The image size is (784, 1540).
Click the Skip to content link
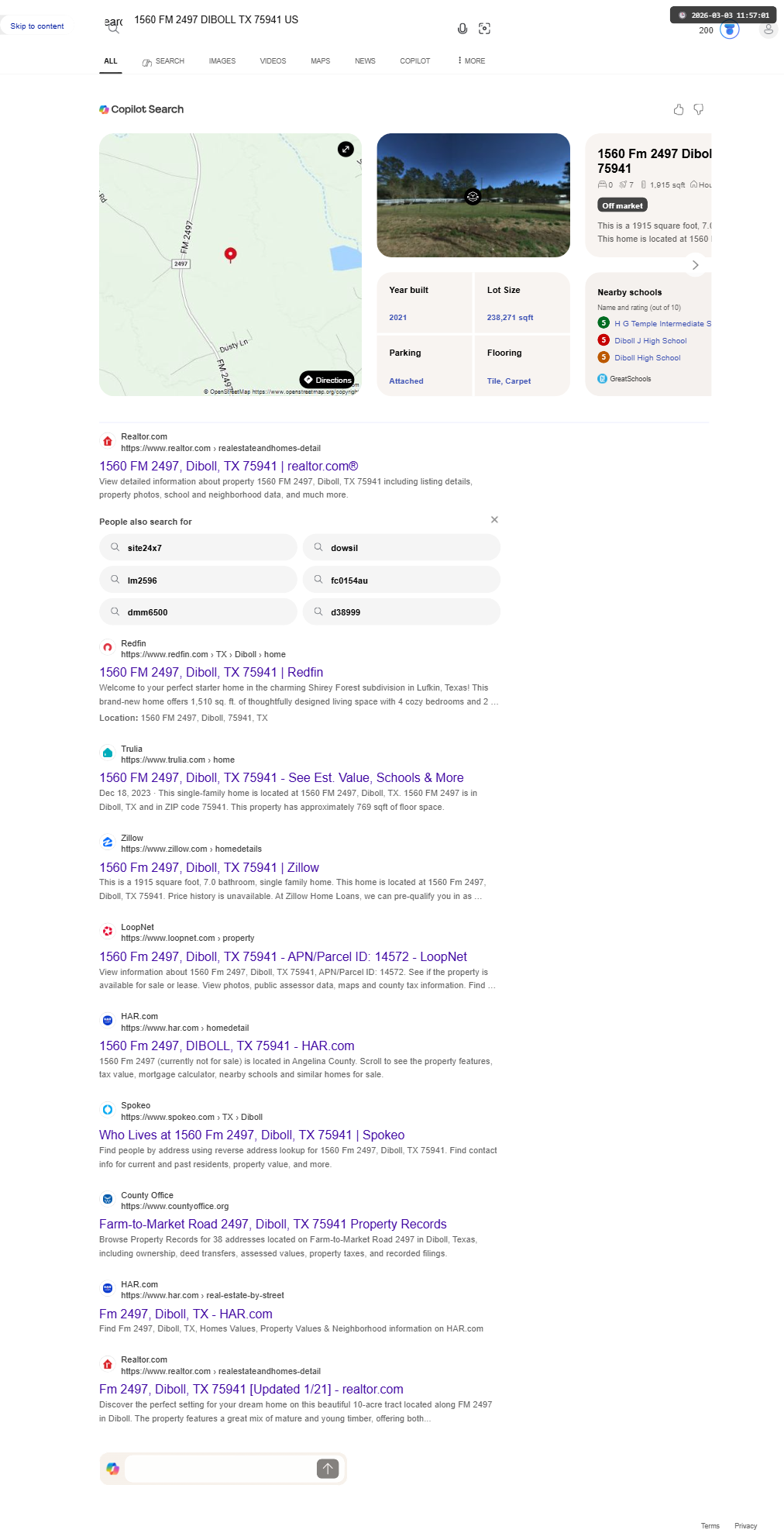(x=37, y=26)
